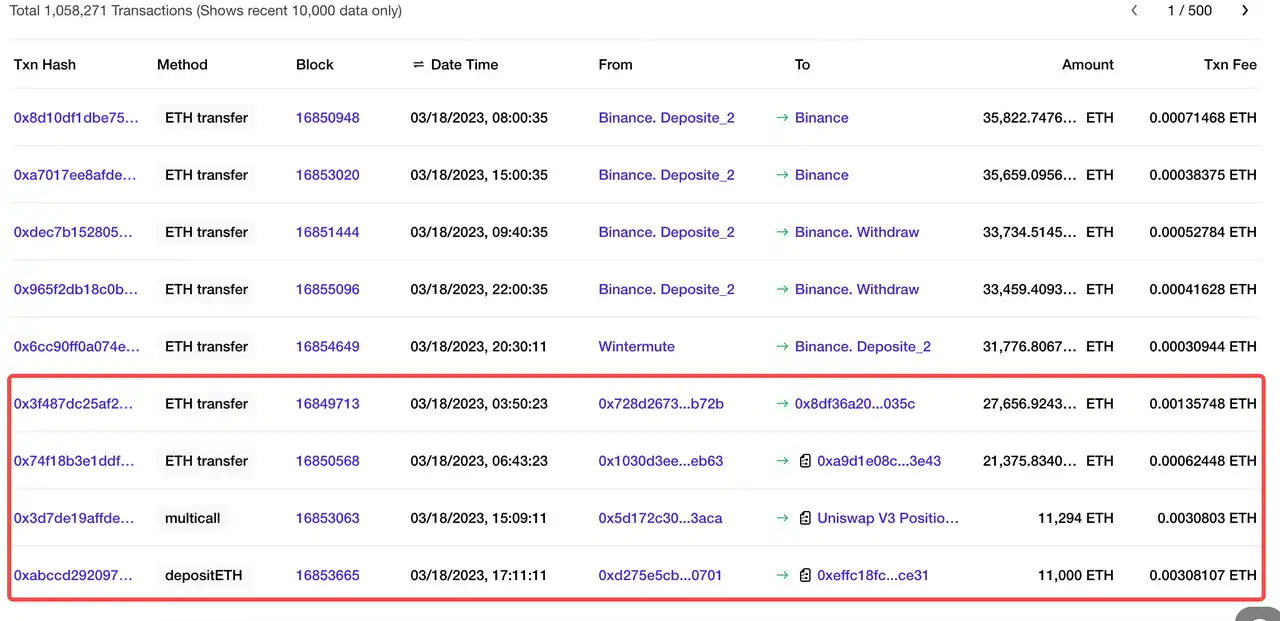Open sender address 0x5d172c30...3aca

click(661, 518)
